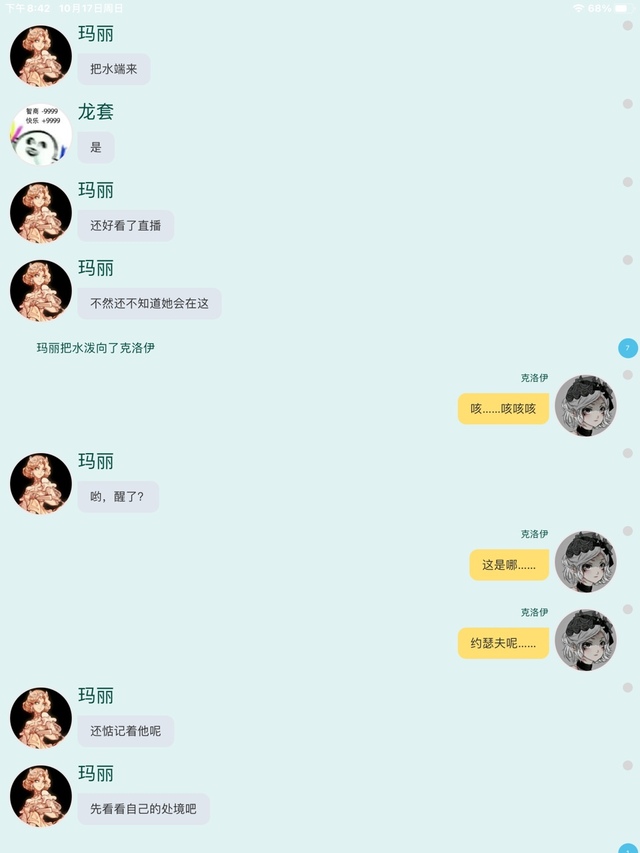Tap 克洛伊's avatar next to 咳……咳咳咳

point(586,405)
